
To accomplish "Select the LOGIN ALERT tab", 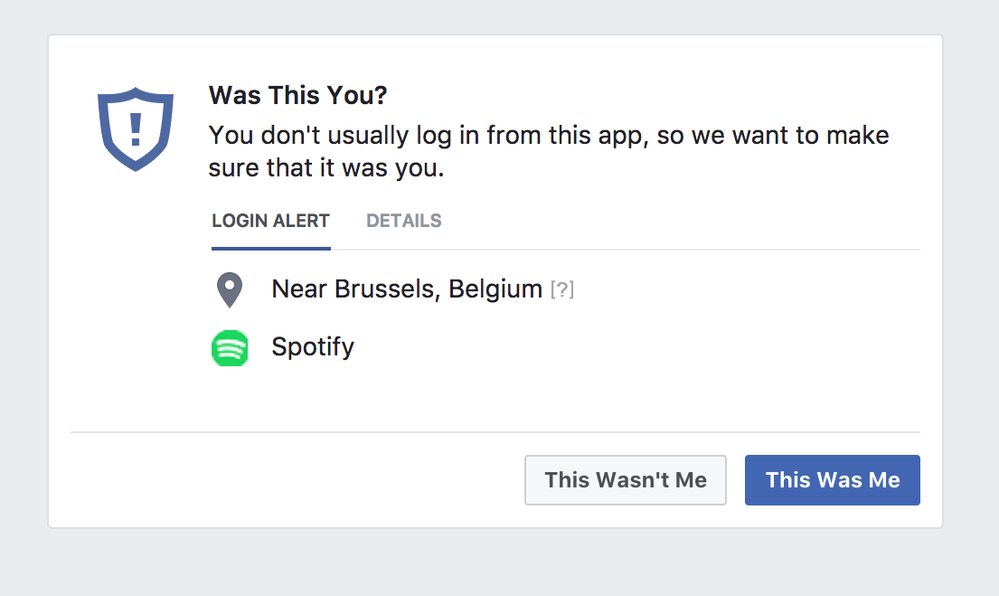I will point(271,221).
